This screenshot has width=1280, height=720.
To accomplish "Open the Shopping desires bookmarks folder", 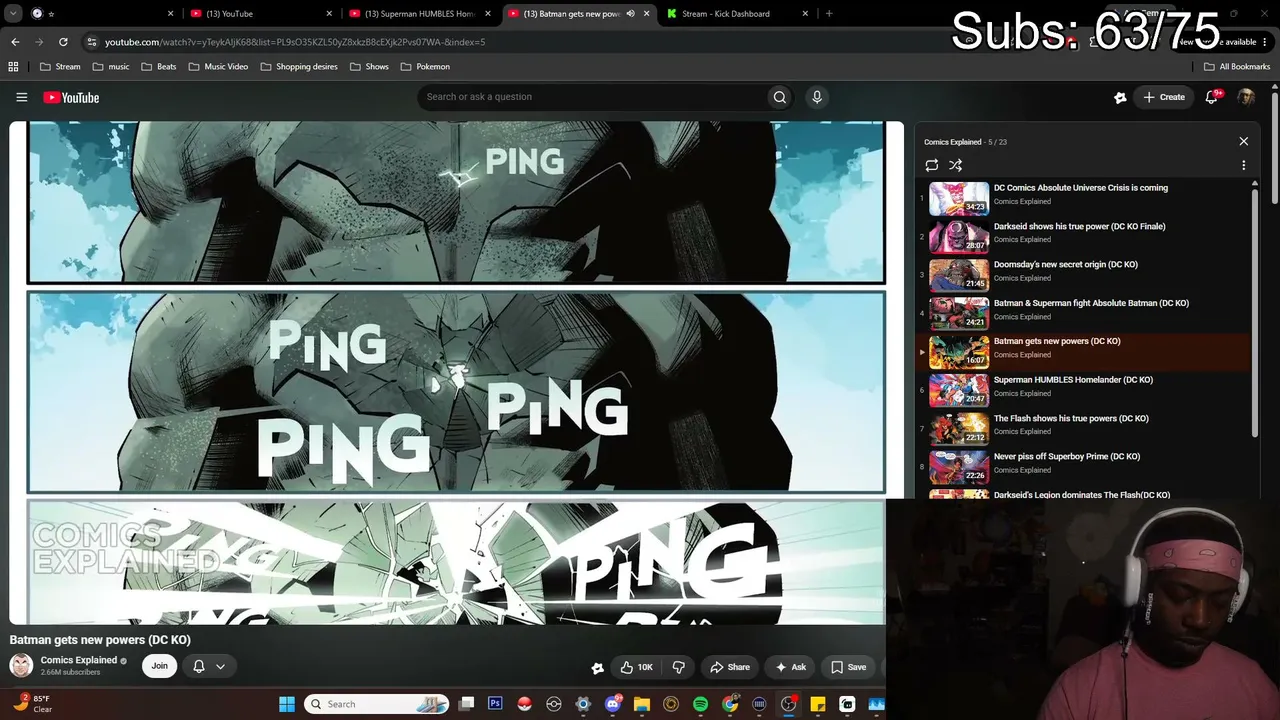I will pyautogui.click(x=299, y=66).
